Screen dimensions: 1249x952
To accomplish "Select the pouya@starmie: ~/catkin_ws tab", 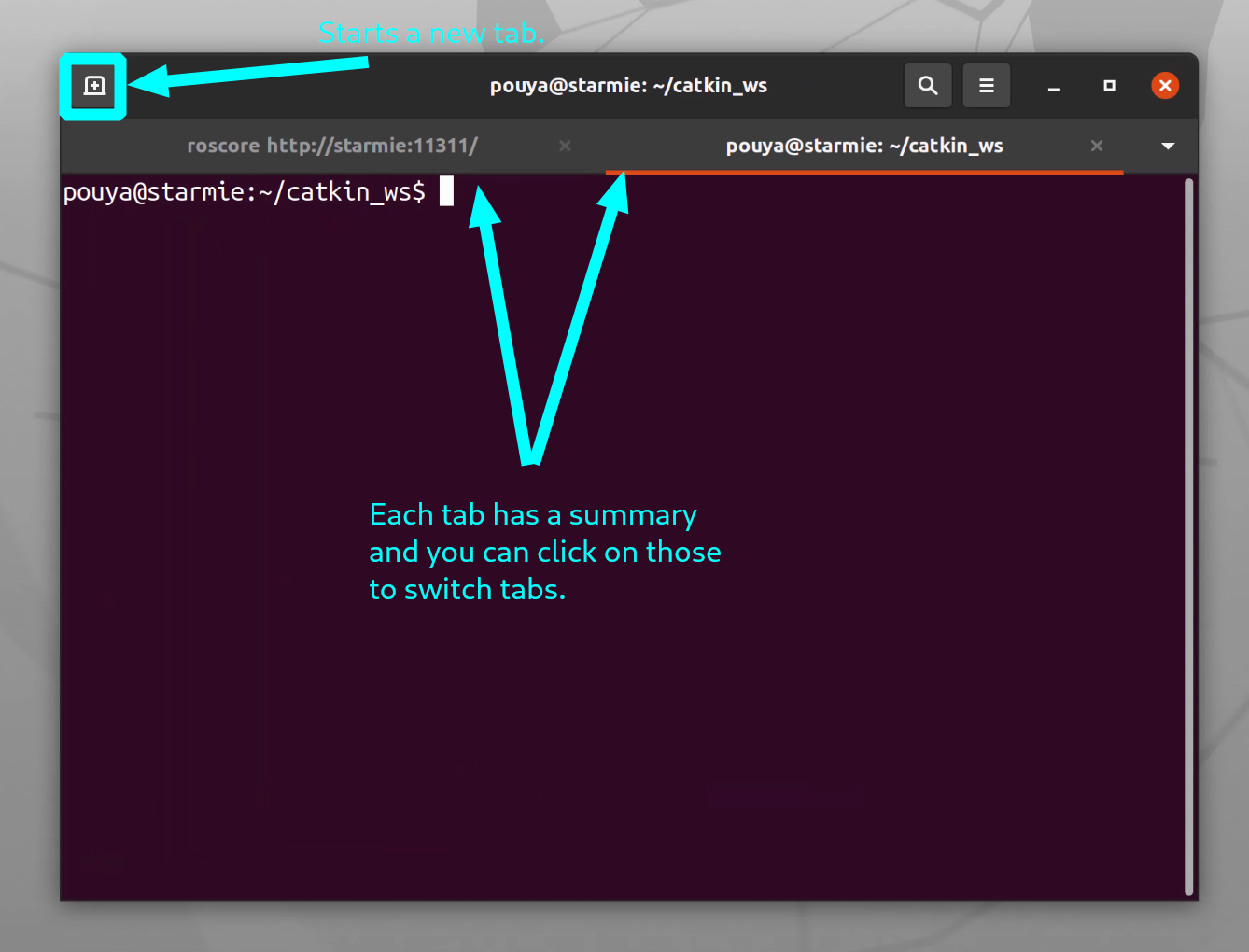I will tap(863, 146).
